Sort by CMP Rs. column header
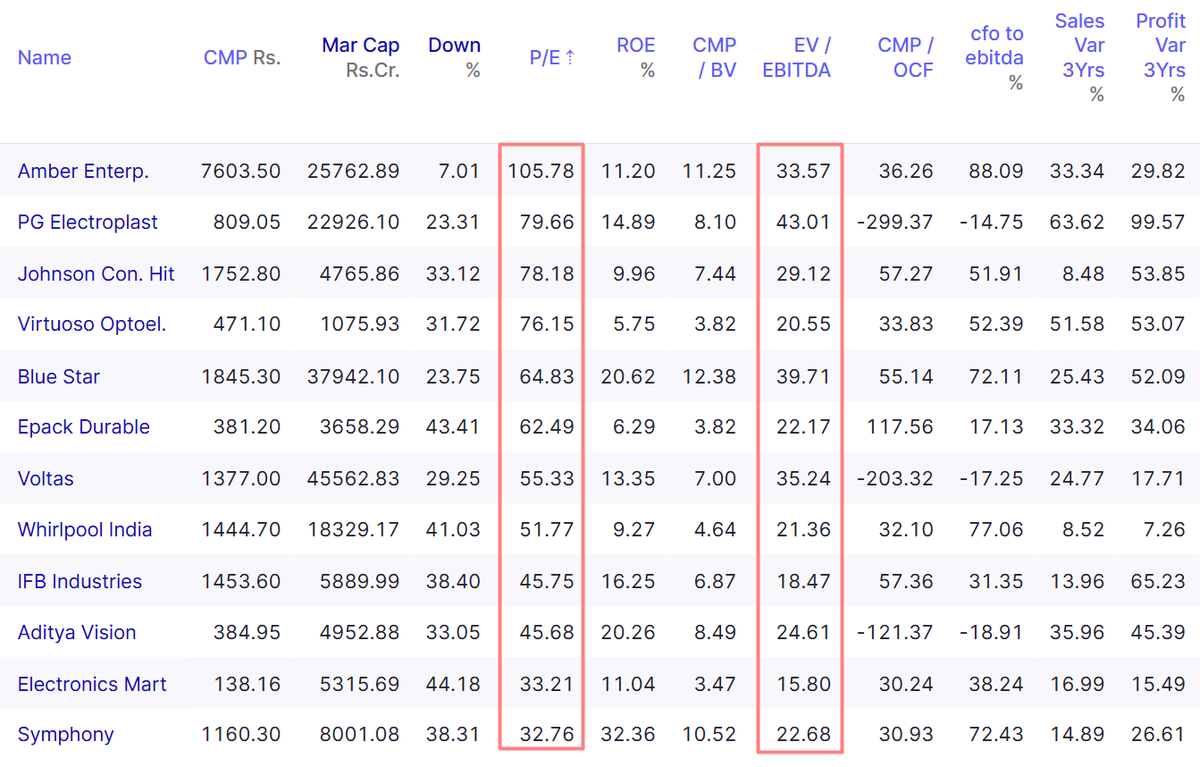 tap(242, 58)
